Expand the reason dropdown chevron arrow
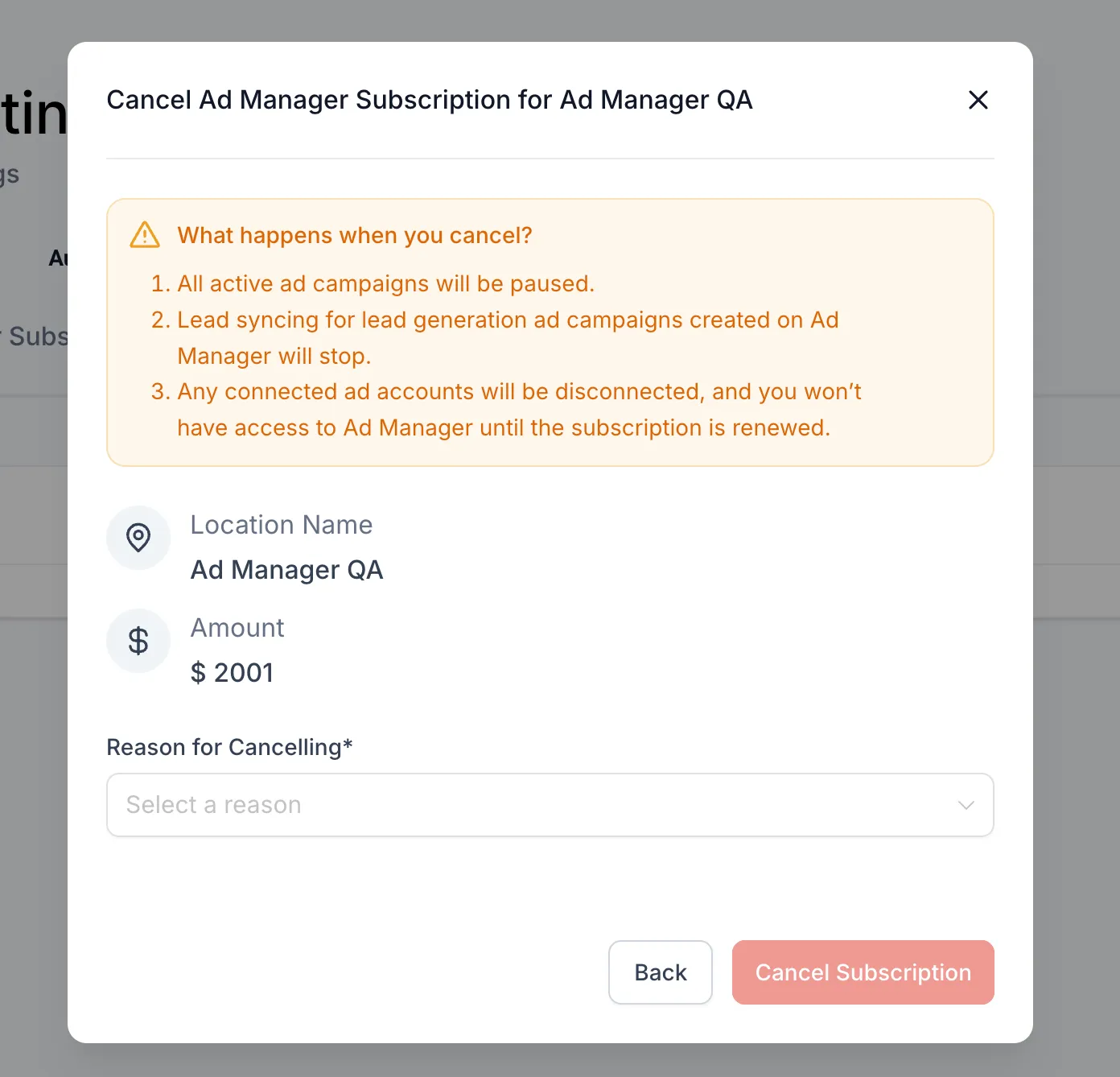Screen dimensions: 1120x1077 (966, 805)
